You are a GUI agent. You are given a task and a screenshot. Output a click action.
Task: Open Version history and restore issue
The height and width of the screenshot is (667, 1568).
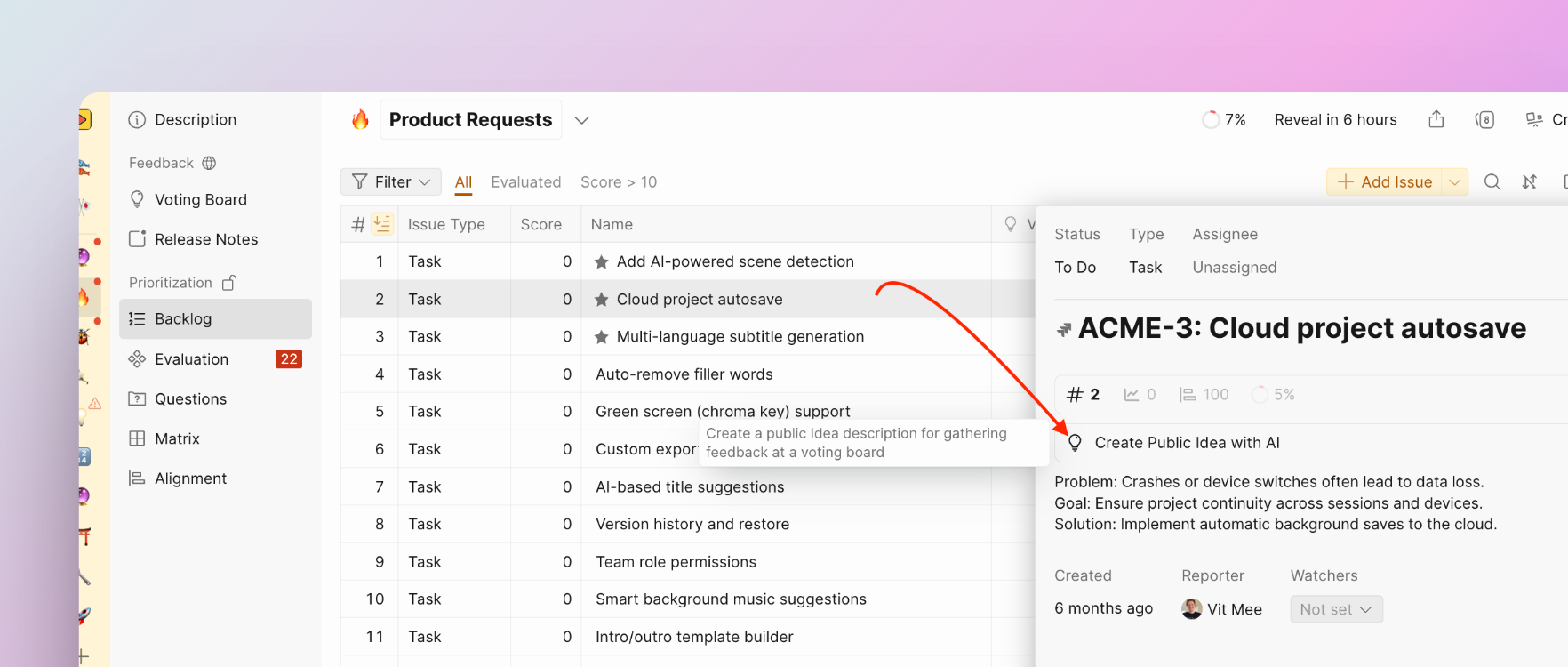pos(692,525)
